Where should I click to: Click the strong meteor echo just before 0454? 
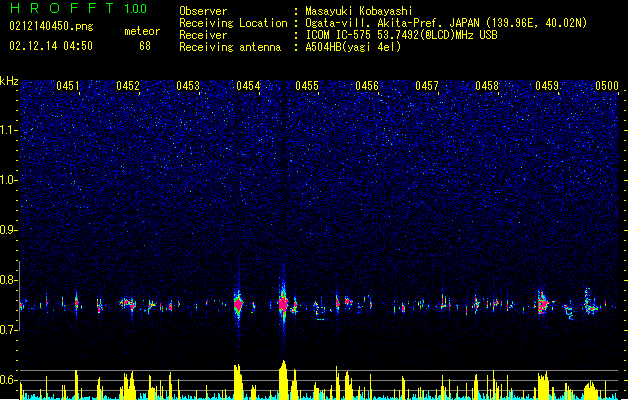tap(238, 304)
